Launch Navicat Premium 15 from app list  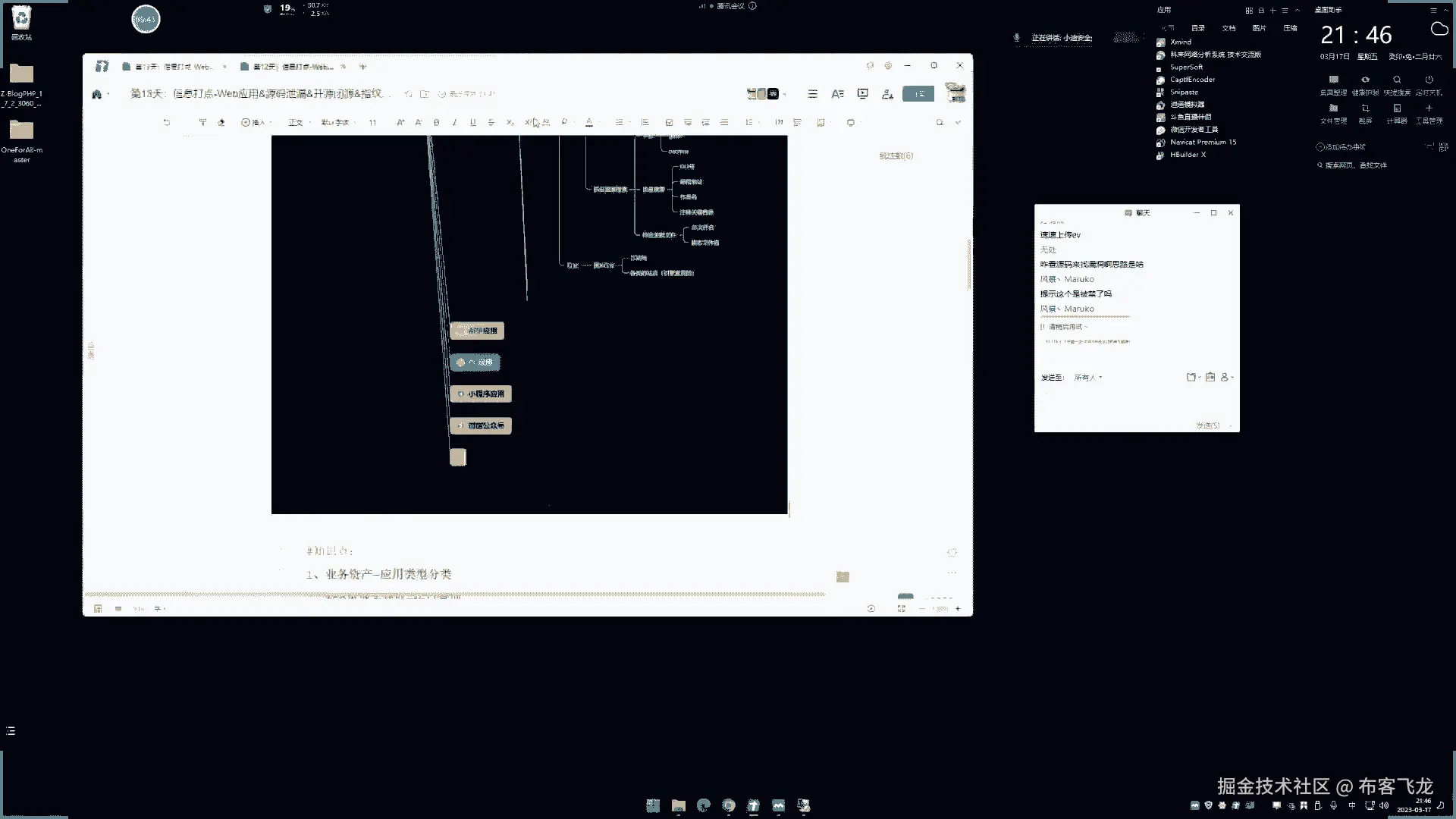(x=1202, y=142)
